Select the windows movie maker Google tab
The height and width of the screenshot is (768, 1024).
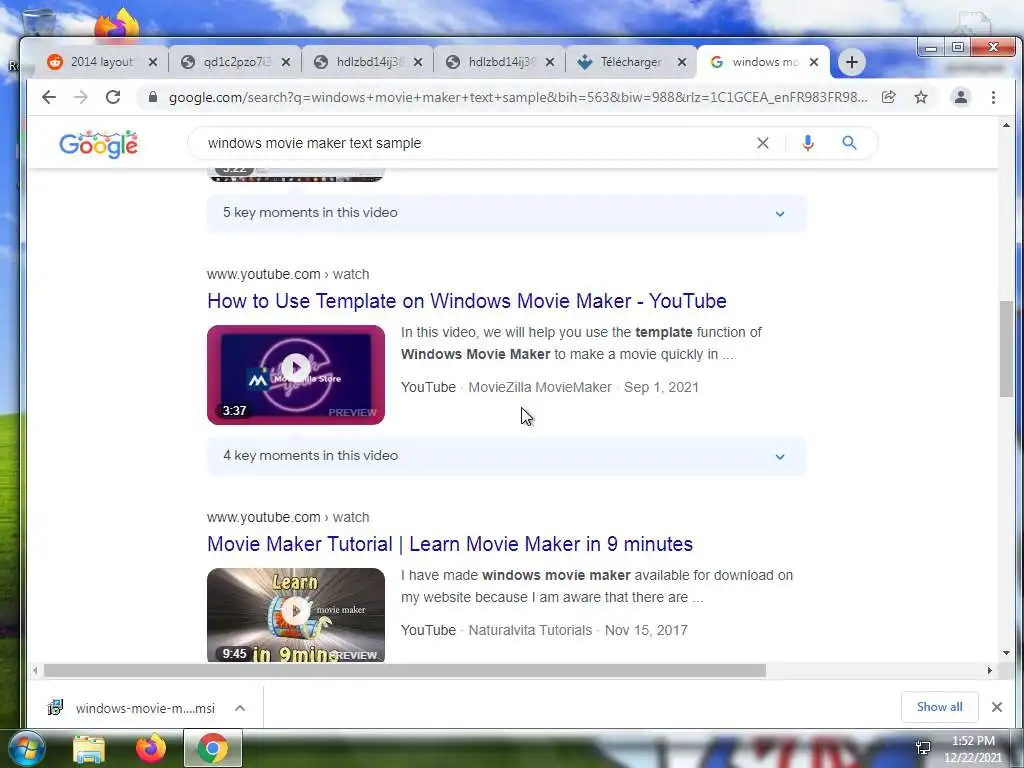click(x=763, y=62)
